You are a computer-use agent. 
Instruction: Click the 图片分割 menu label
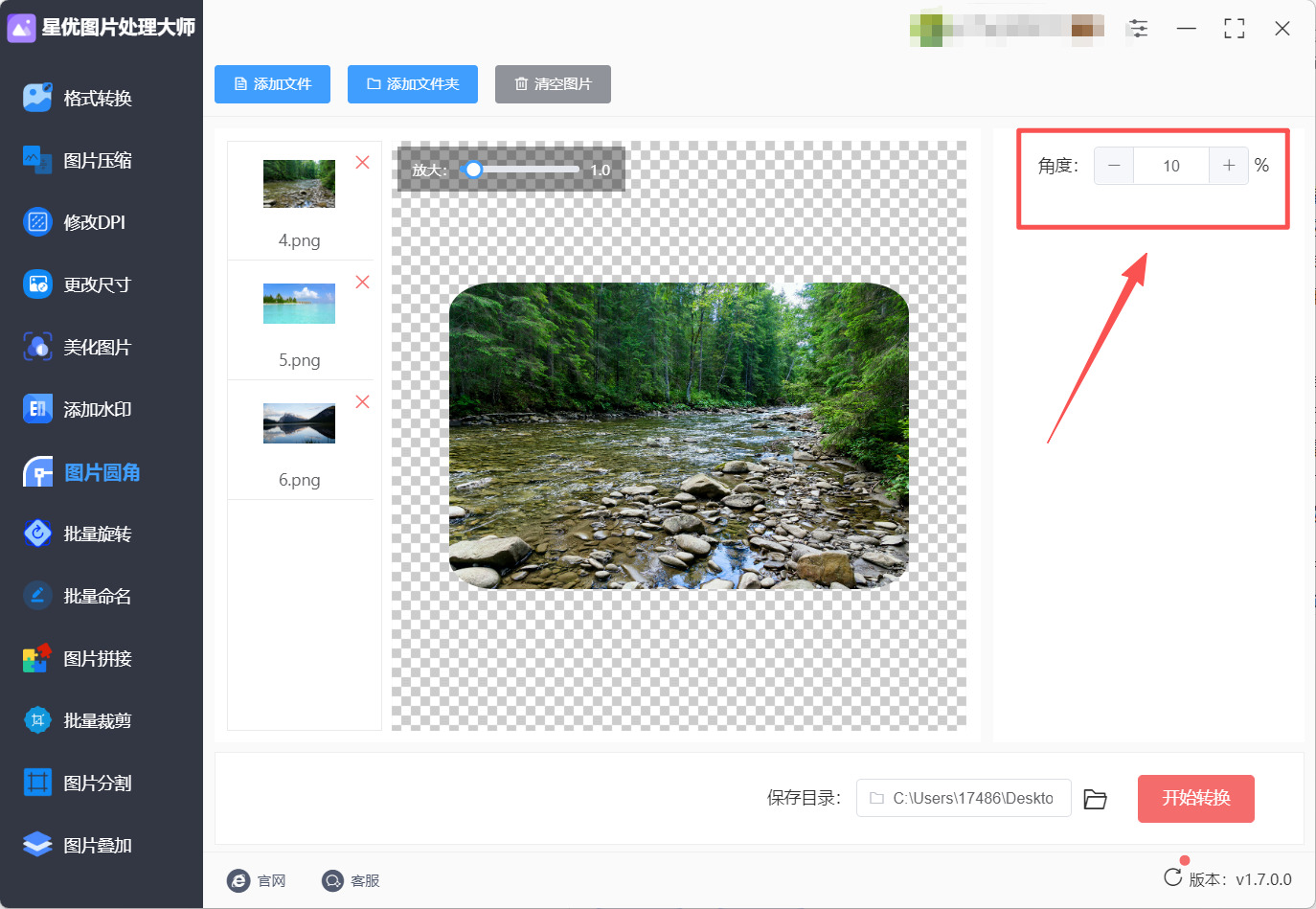(98, 783)
